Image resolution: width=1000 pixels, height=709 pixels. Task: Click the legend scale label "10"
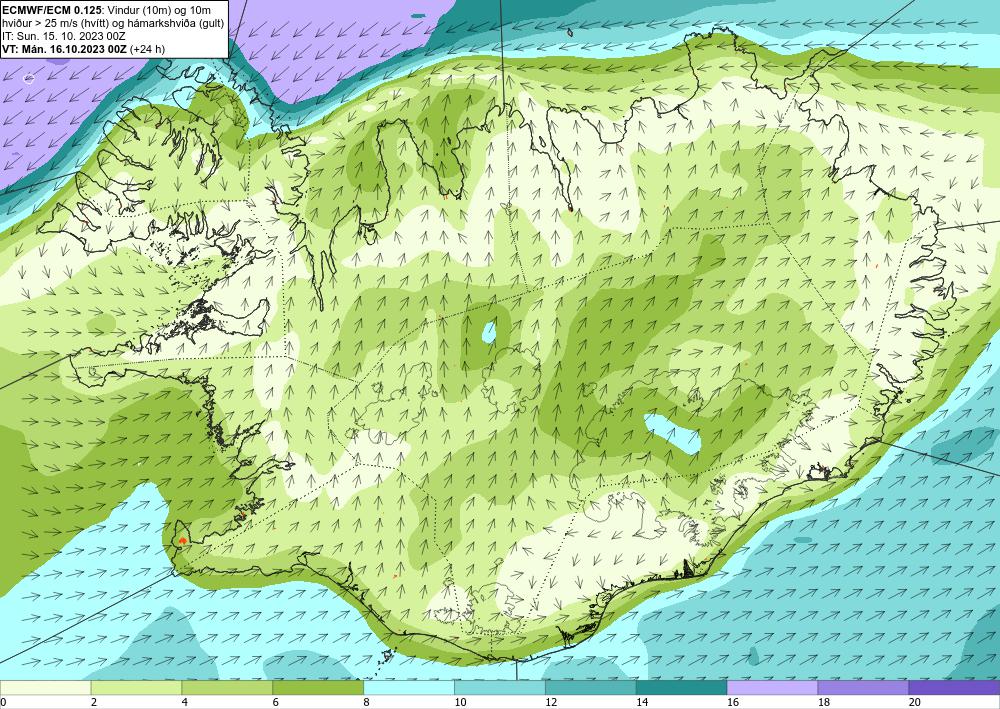[460, 703]
